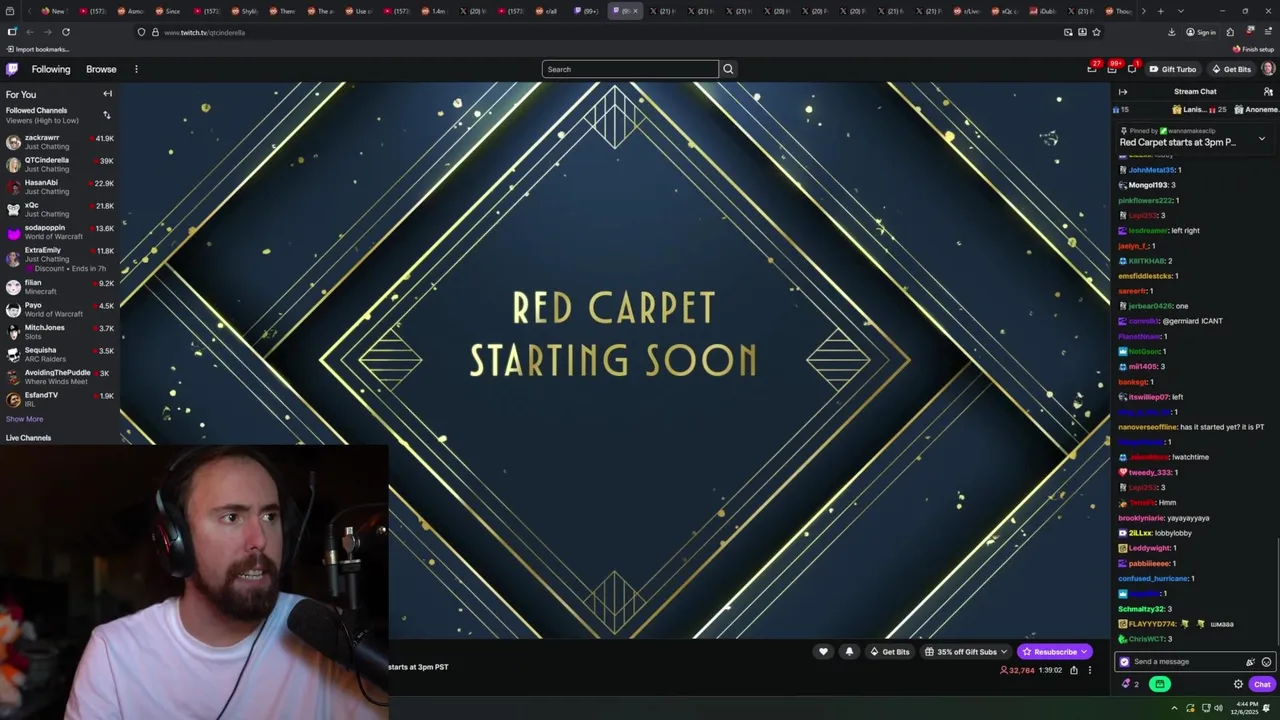1280x720 pixels.
Task: Toggle the picture-in-picture address bar icon
Action: pos(1068,32)
